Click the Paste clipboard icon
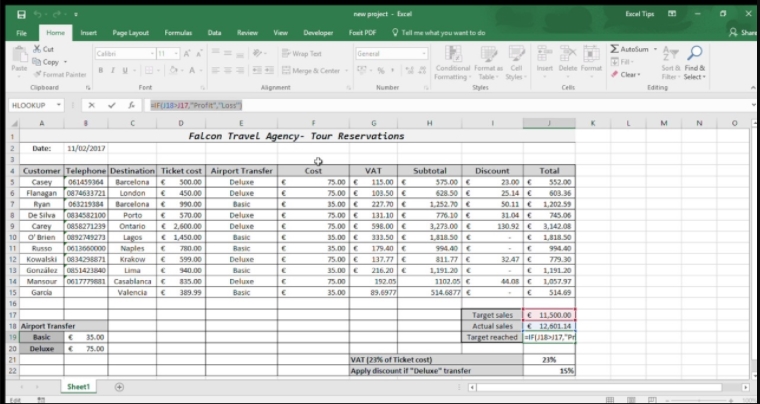The height and width of the screenshot is (404, 760). click(x=17, y=57)
